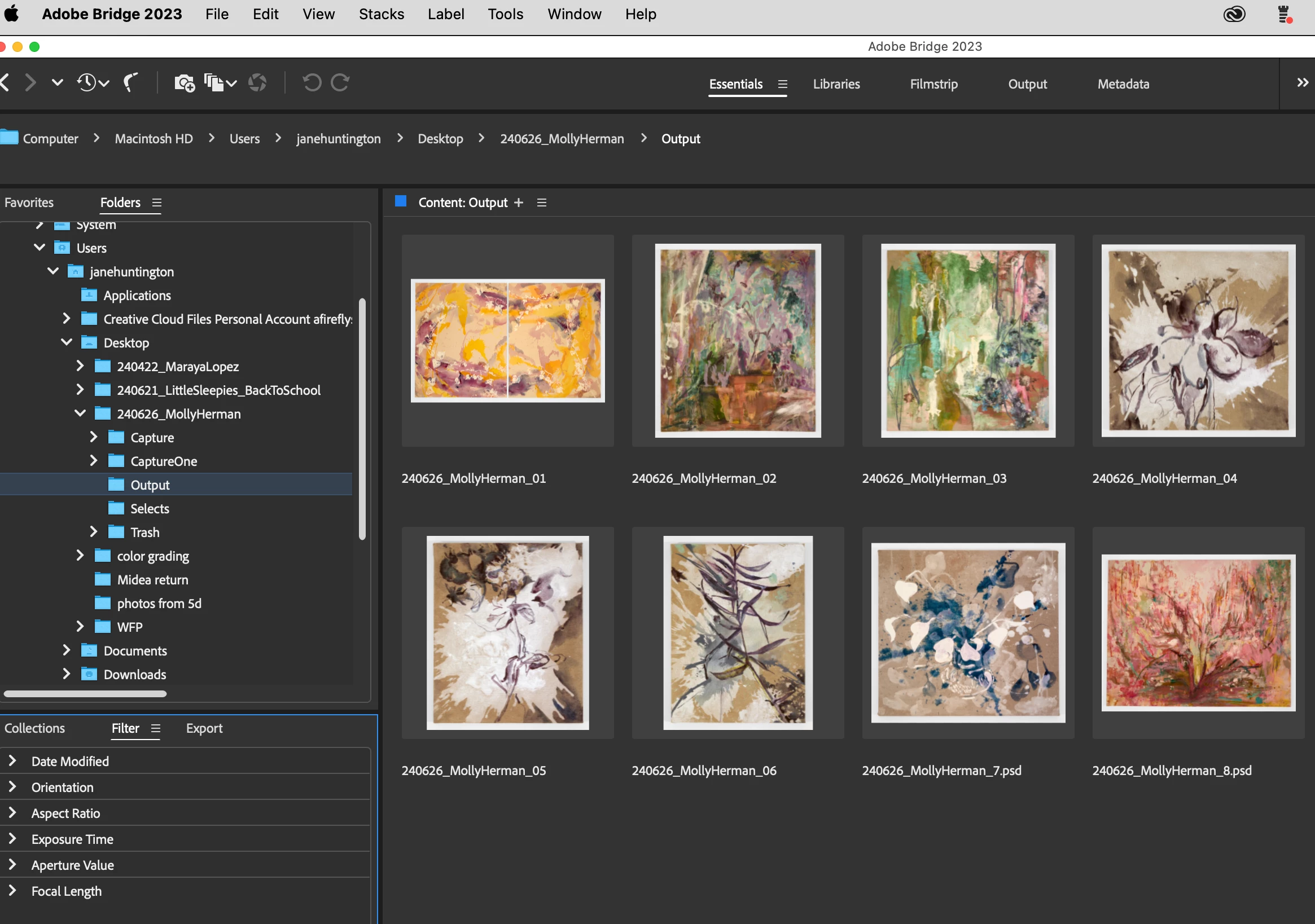Expand the Capture folder

point(93,437)
